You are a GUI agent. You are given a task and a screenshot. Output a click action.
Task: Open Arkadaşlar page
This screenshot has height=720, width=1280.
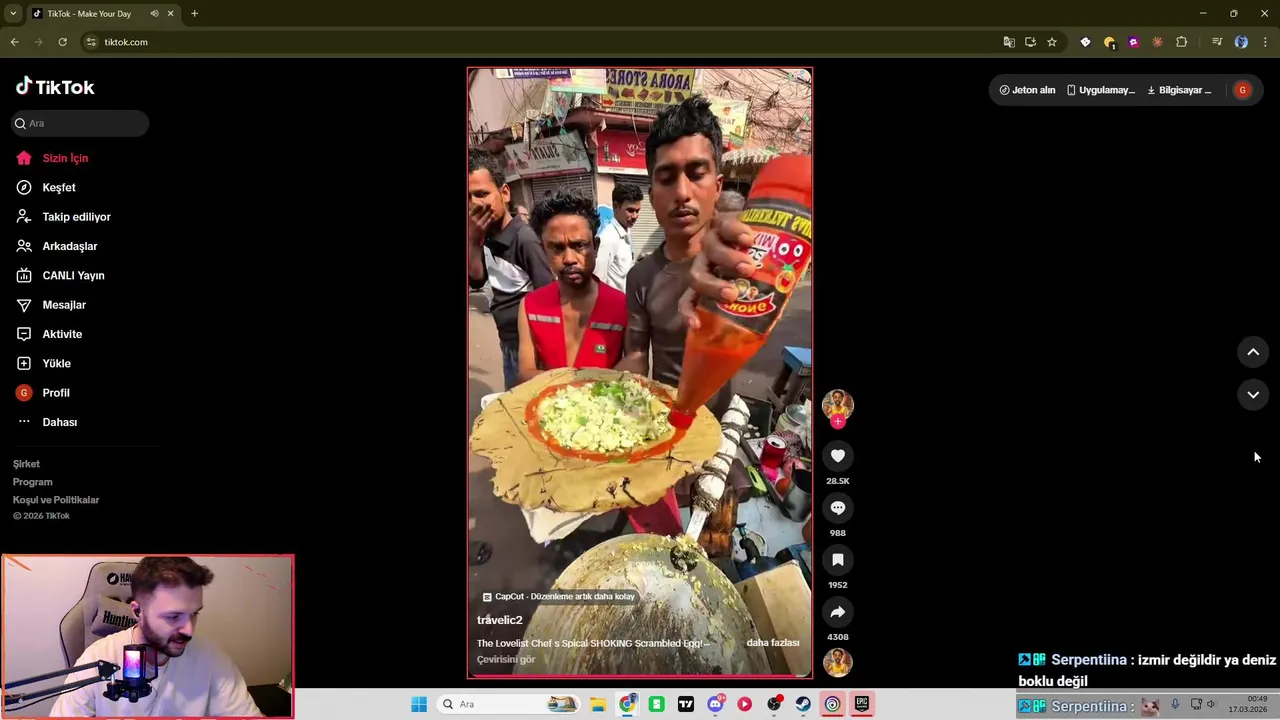click(57, 246)
